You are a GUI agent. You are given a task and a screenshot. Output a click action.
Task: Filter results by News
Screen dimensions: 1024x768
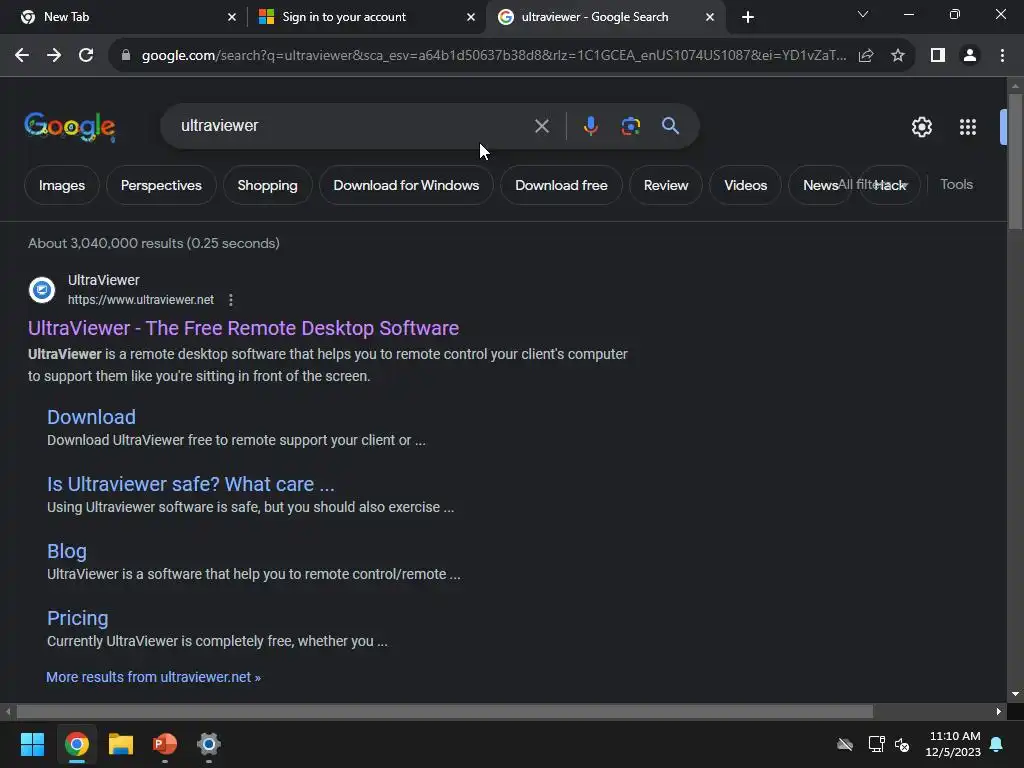point(820,185)
